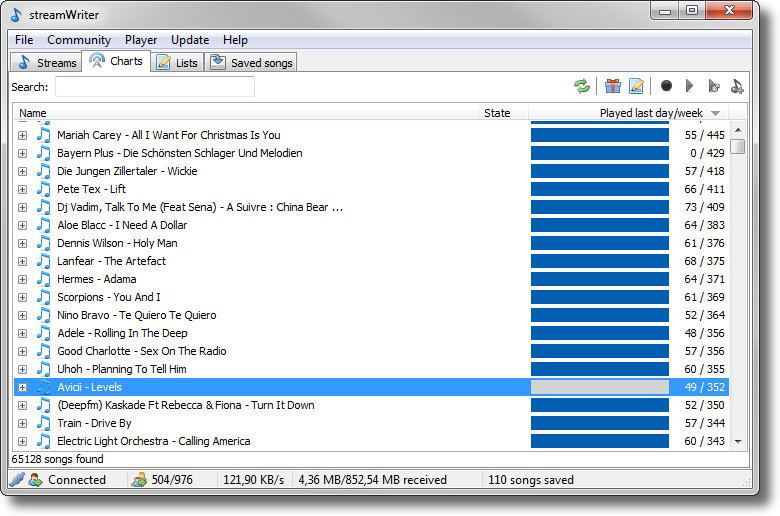Click the blue bar of Train - Drive By
780x516 pixels.
point(599,423)
